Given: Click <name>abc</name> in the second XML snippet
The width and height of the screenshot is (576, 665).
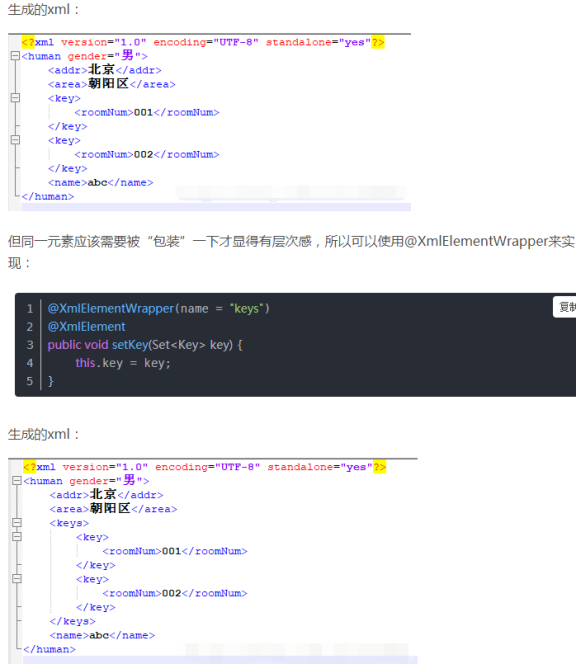Looking at the screenshot, I should click(102, 635).
